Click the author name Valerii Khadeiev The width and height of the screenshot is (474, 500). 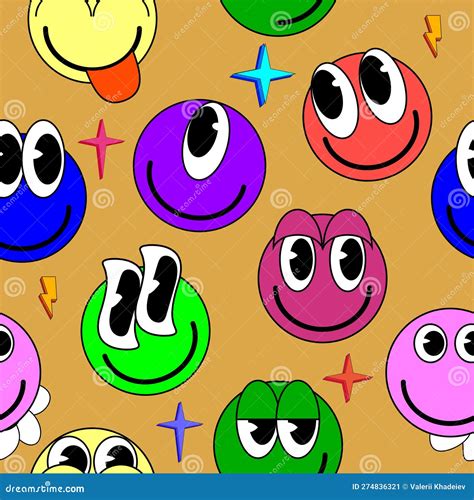pos(438,487)
